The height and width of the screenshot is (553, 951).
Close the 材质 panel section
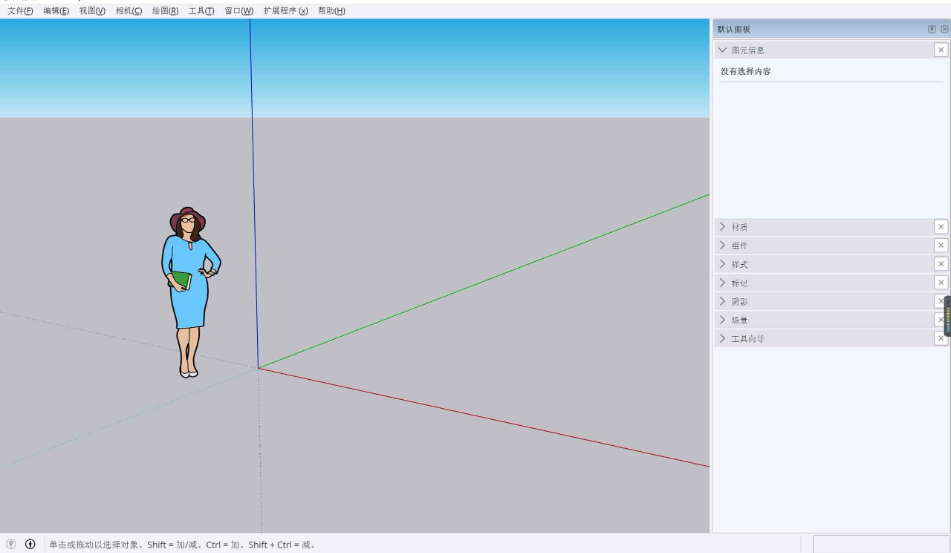[940, 227]
